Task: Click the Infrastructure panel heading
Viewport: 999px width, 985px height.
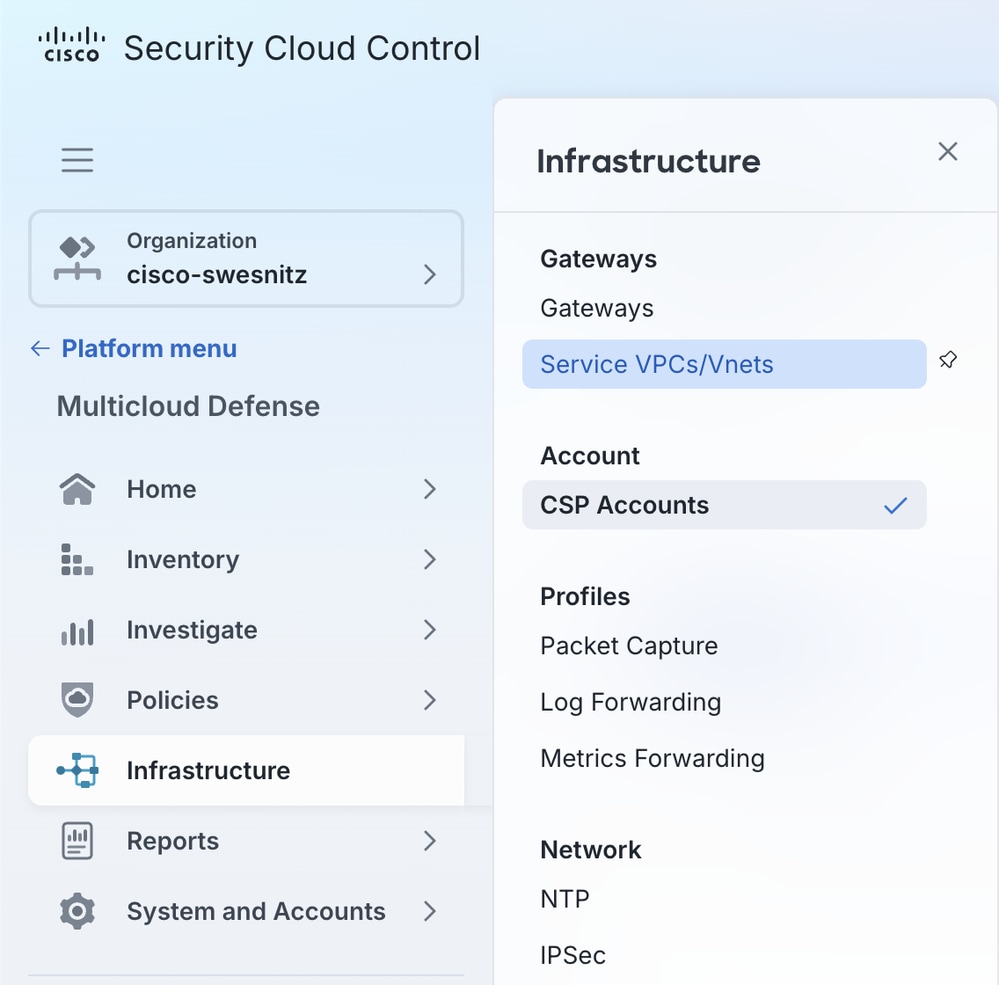Action: [x=649, y=161]
